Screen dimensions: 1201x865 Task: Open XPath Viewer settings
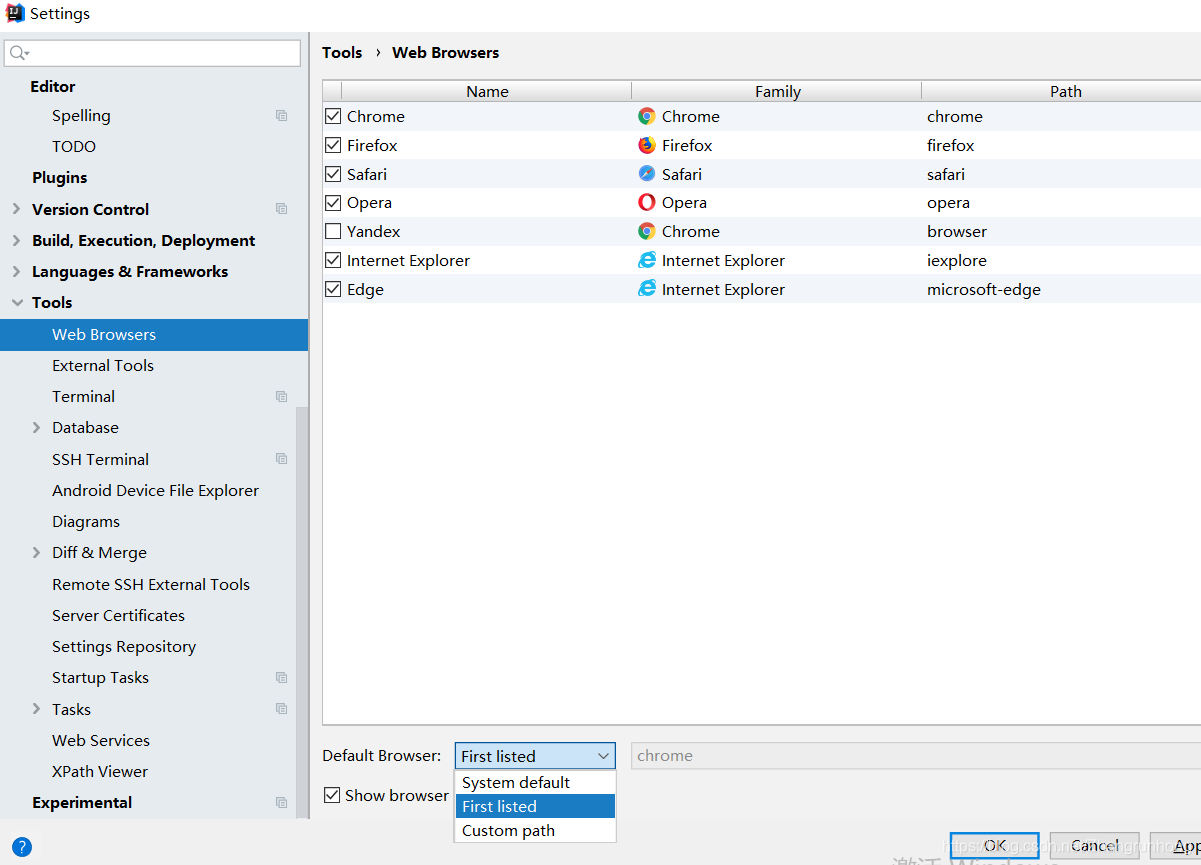click(x=100, y=771)
